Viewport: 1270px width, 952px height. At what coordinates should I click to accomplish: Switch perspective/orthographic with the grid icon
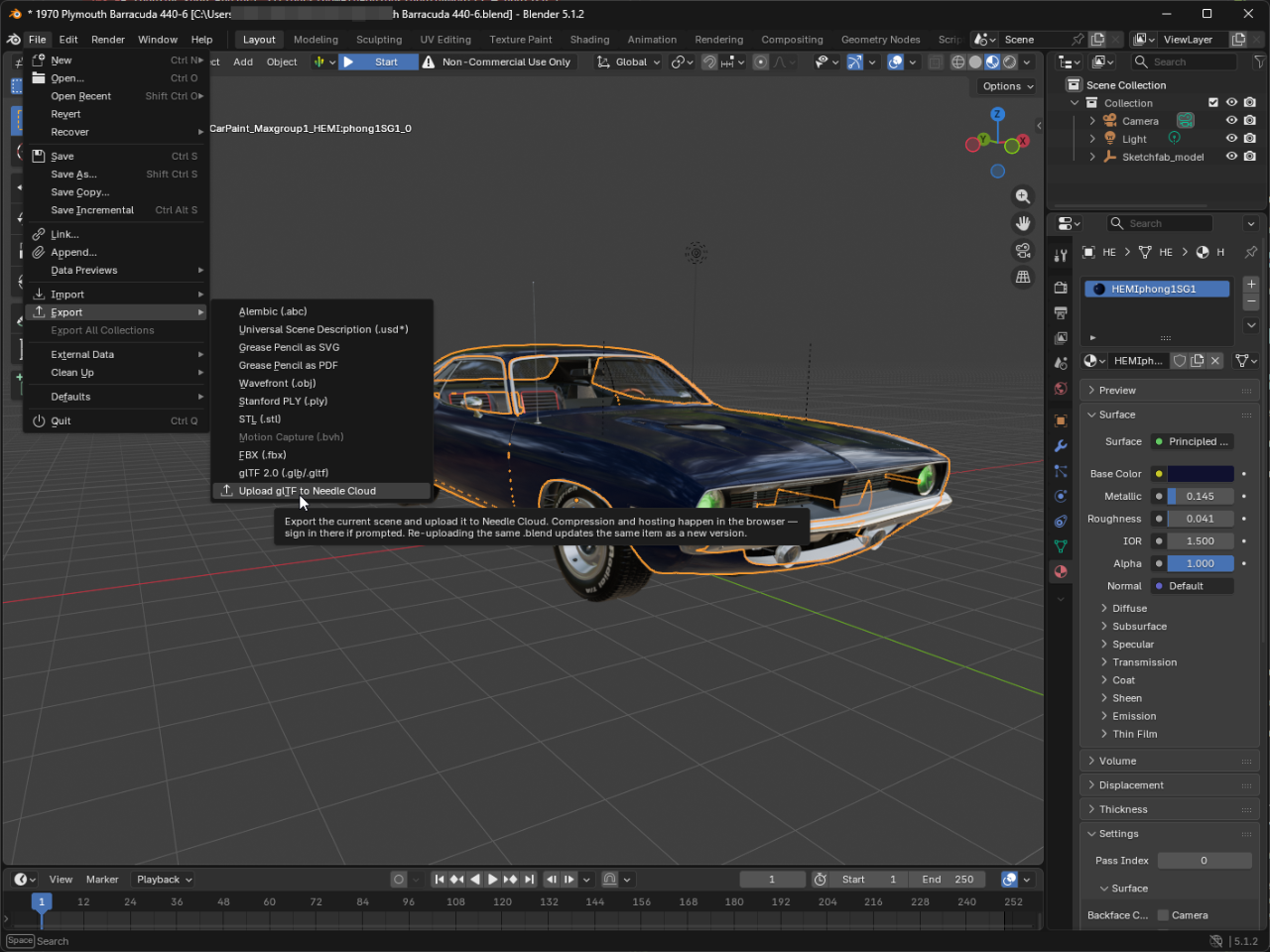point(1023,277)
